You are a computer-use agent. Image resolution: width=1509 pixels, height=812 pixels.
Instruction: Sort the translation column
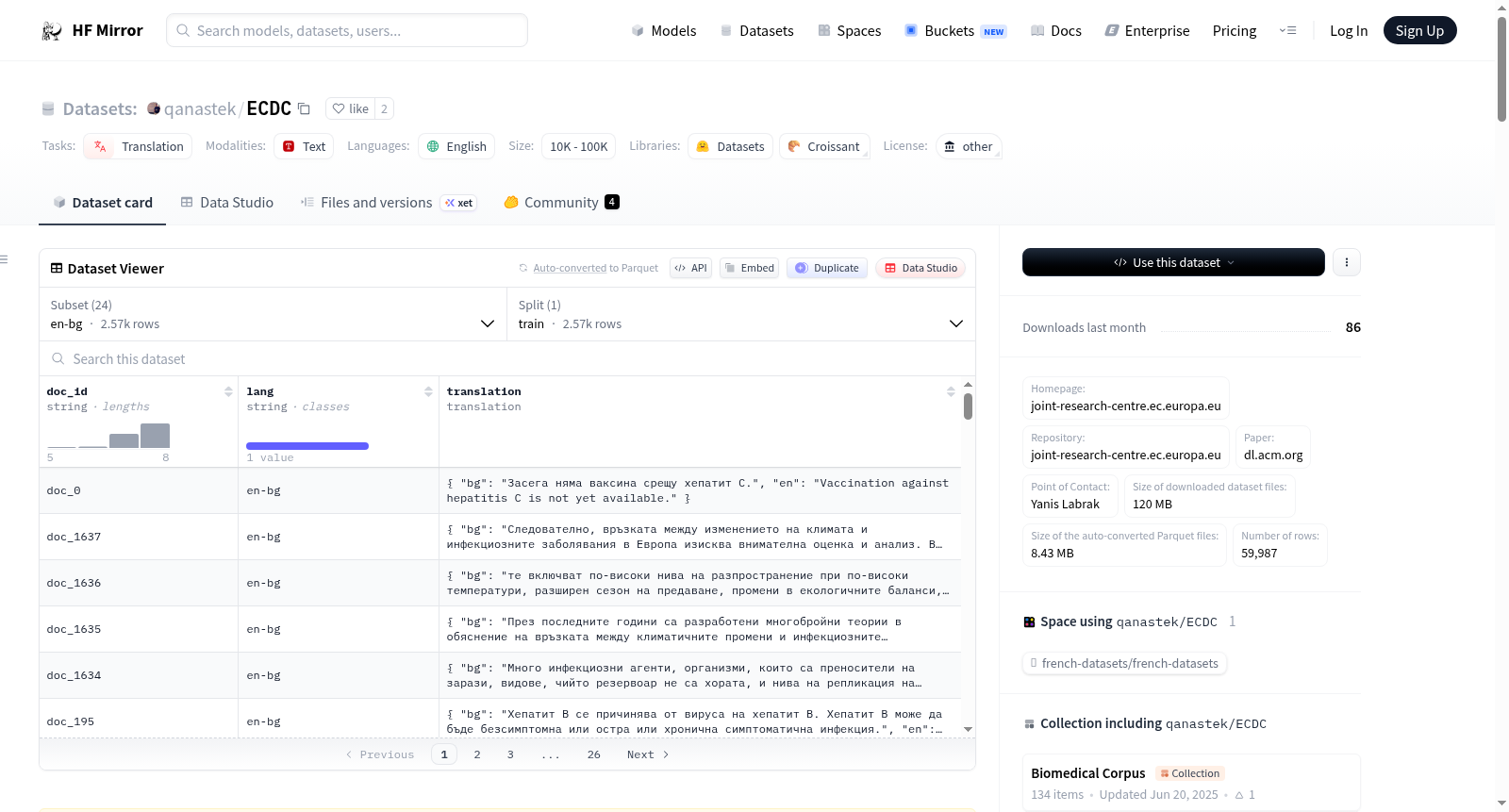951,391
